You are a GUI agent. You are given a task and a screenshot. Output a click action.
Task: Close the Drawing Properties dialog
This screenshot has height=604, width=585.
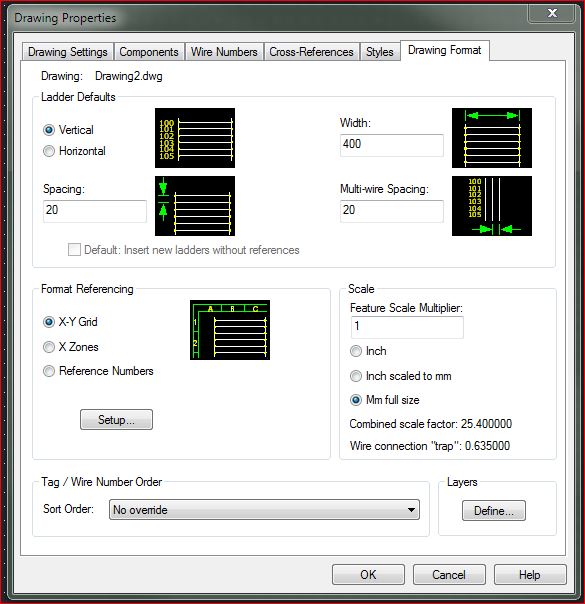click(x=552, y=13)
